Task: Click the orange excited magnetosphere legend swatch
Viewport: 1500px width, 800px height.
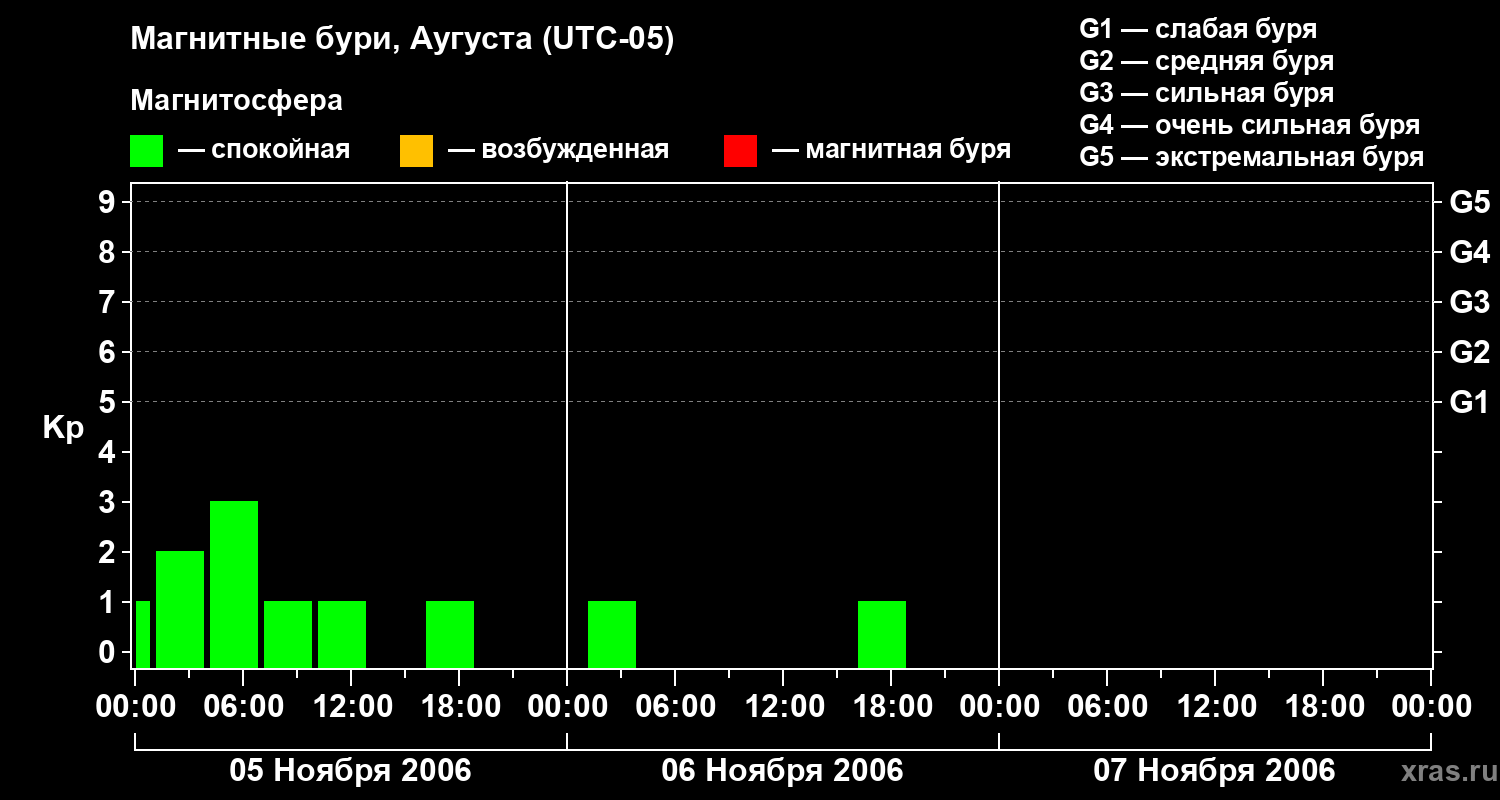Action: click(x=416, y=151)
